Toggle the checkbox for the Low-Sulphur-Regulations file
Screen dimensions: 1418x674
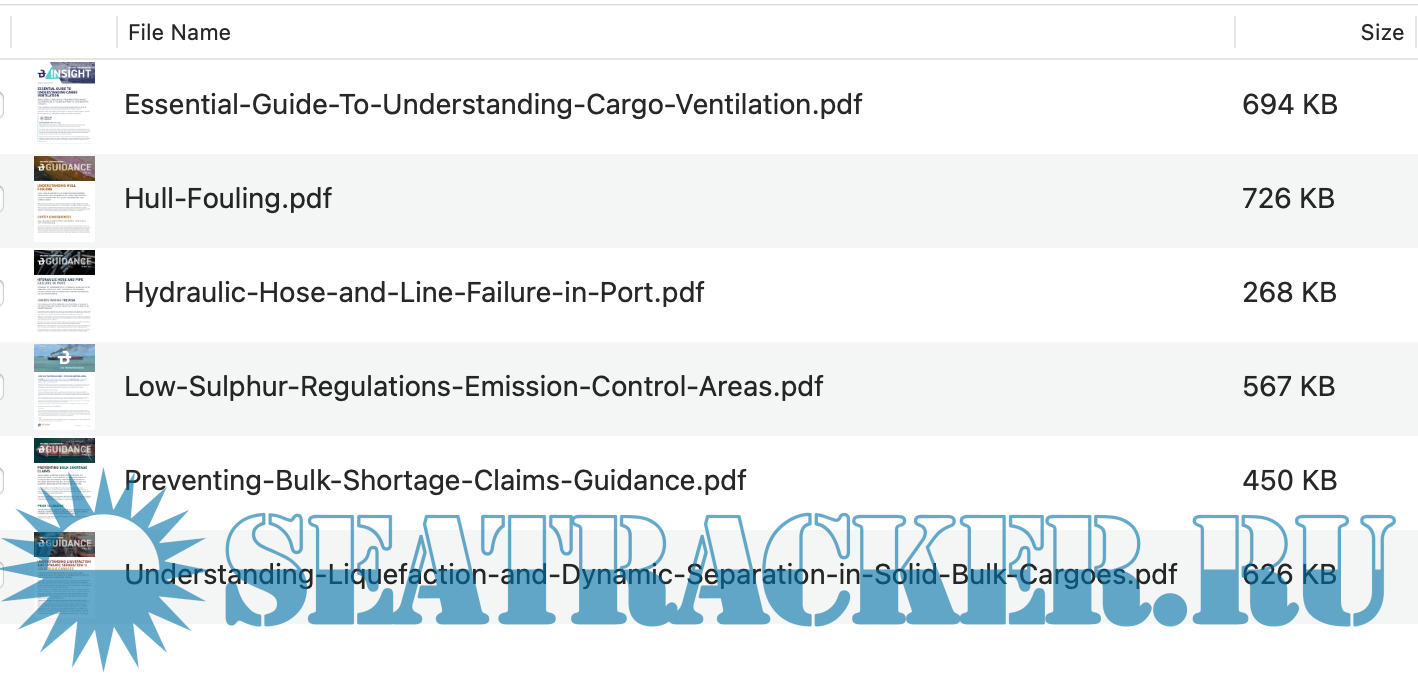point(2,386)
